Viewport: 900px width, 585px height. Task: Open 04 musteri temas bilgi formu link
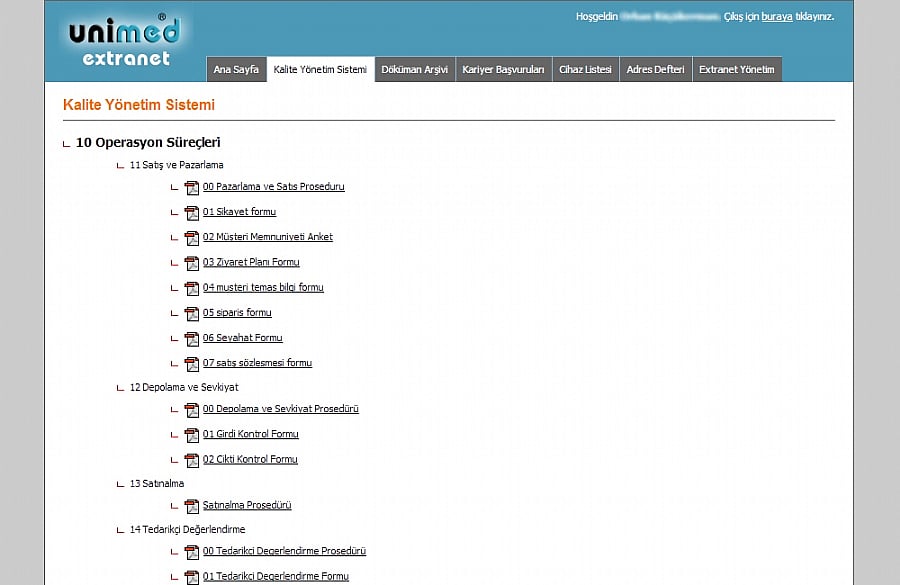tap(263, 288)
